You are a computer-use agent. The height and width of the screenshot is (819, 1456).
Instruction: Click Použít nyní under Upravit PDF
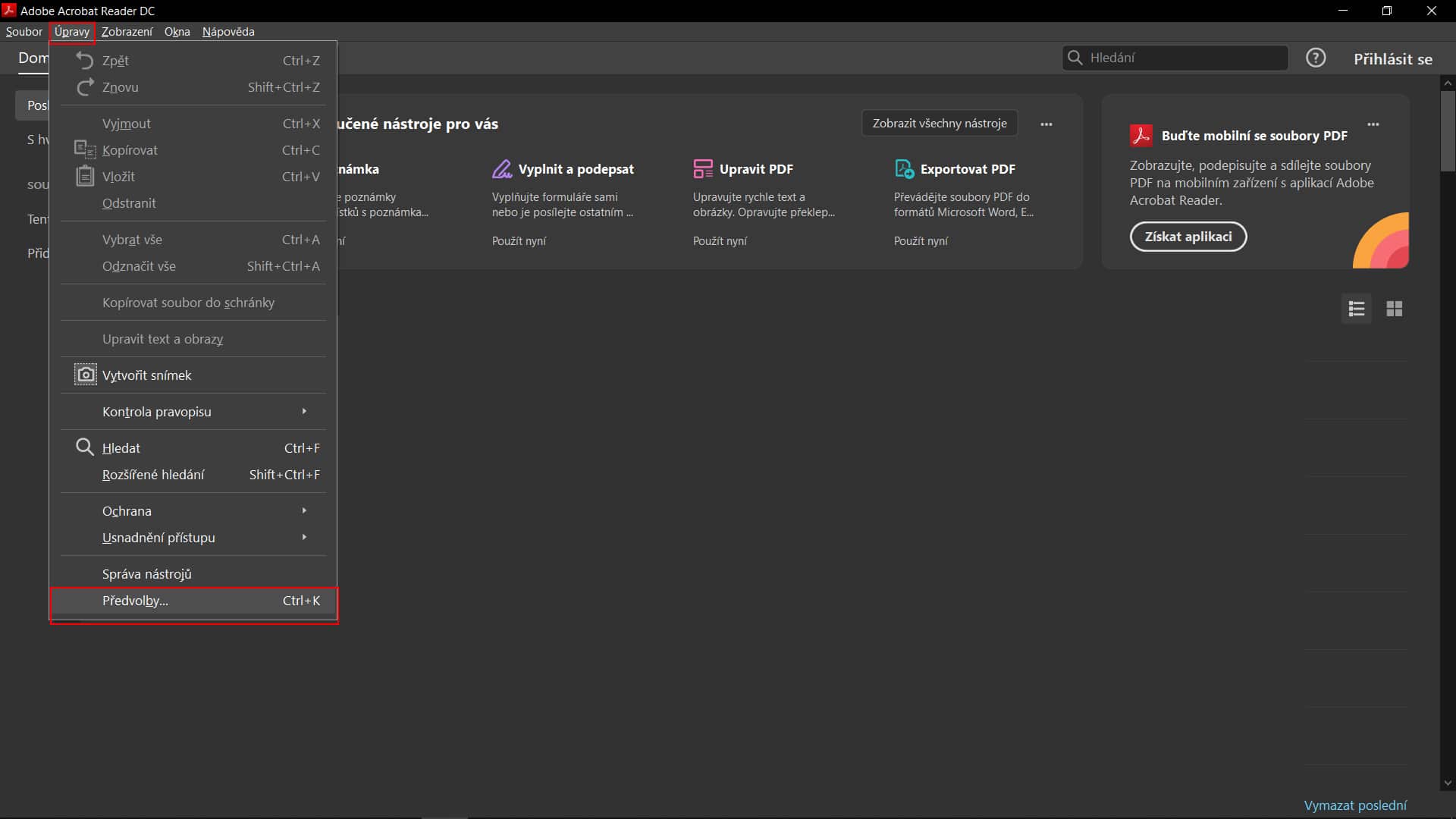[x=720, y=241]
